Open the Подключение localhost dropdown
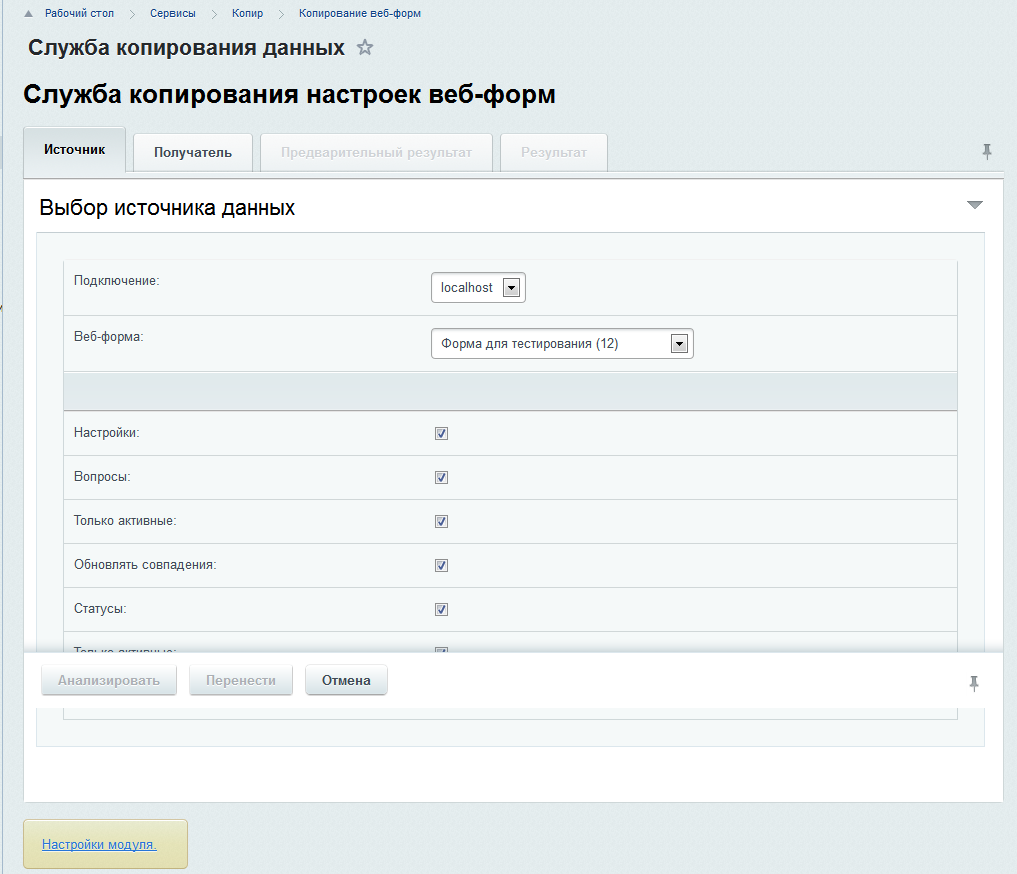This screenshot has width=1017, height=874. (x=510, y=288)
